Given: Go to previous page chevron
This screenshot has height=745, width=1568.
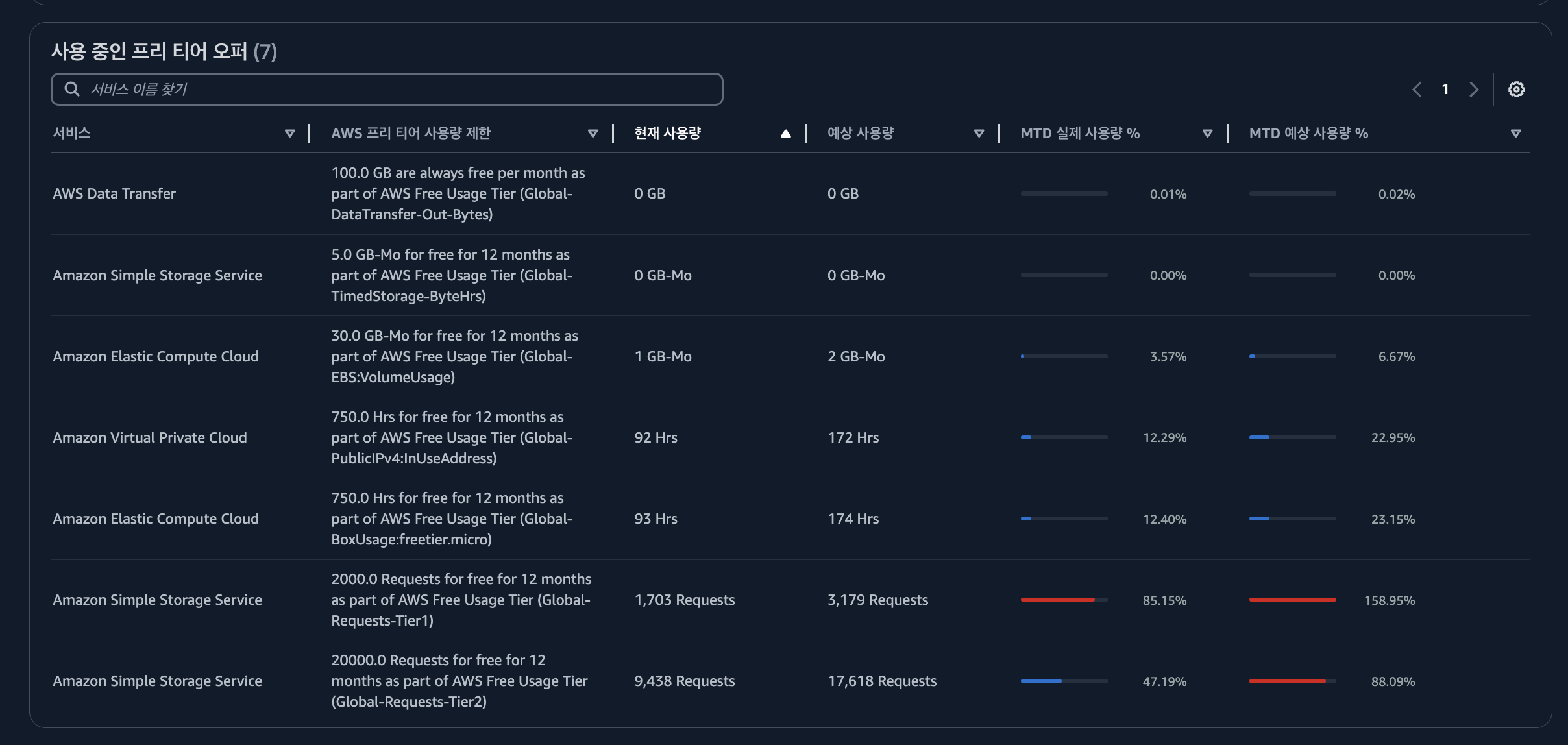Looking at the screenshot, I should tap(1417, 89).
